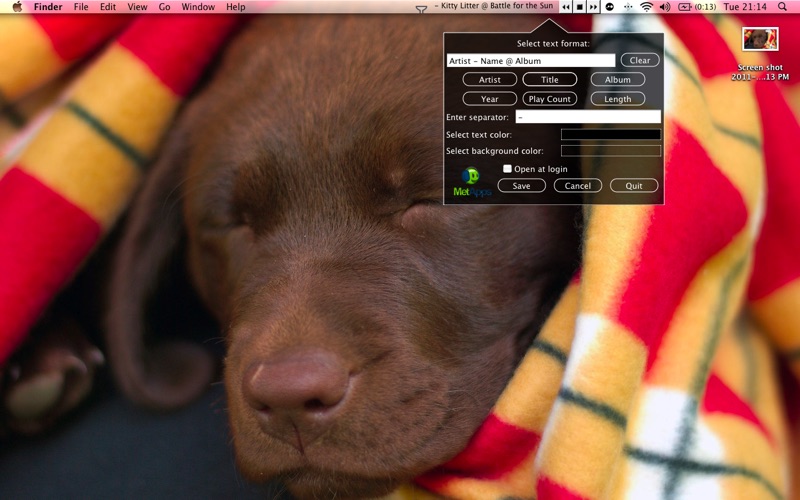Click the four-arrow icon beside the Wi-Fi indicator
Screen dimensions: 800x500
pyautogui.click(x=628, y=7)
